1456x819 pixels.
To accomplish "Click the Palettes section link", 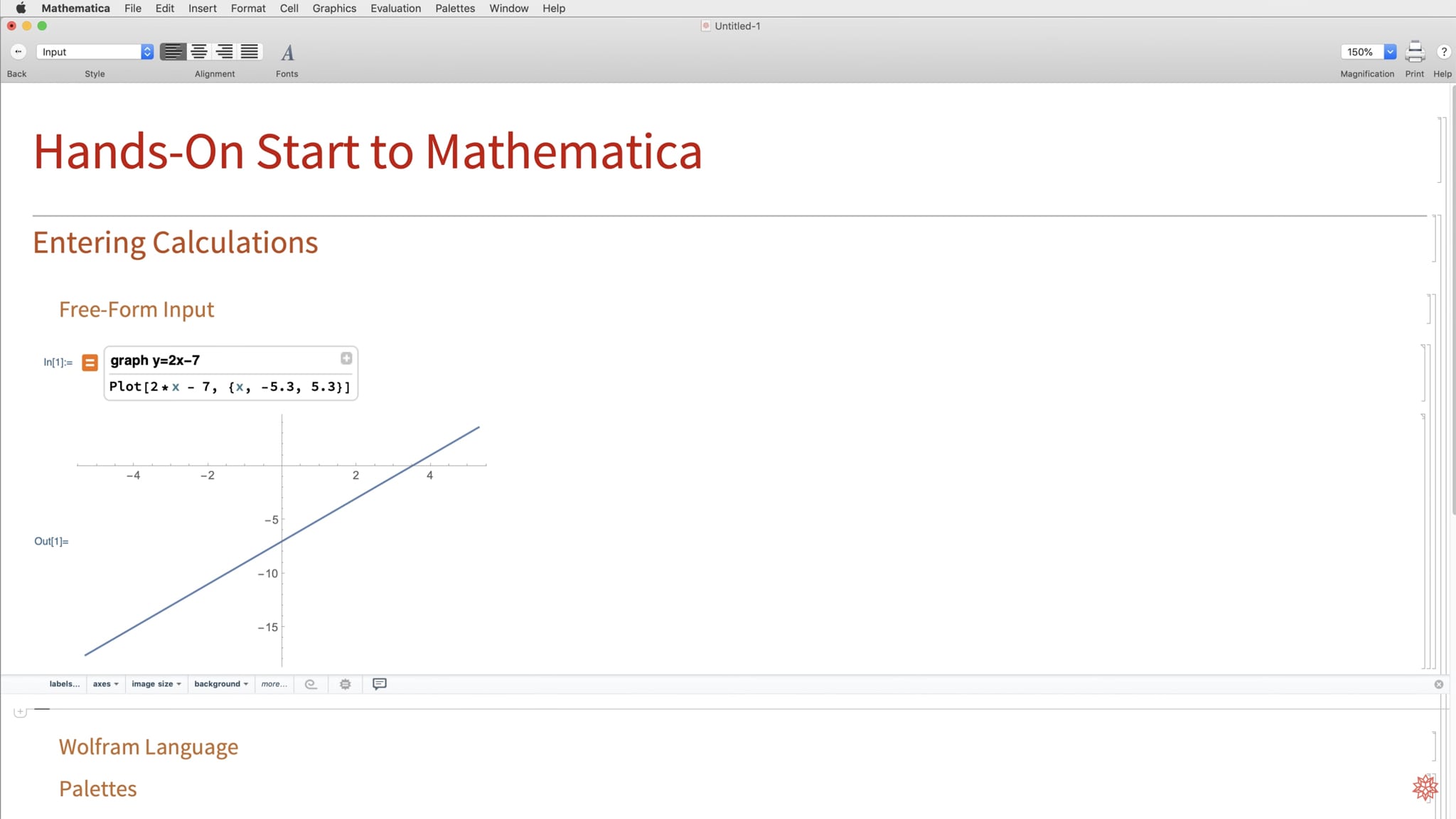I will tap(97, 789).
